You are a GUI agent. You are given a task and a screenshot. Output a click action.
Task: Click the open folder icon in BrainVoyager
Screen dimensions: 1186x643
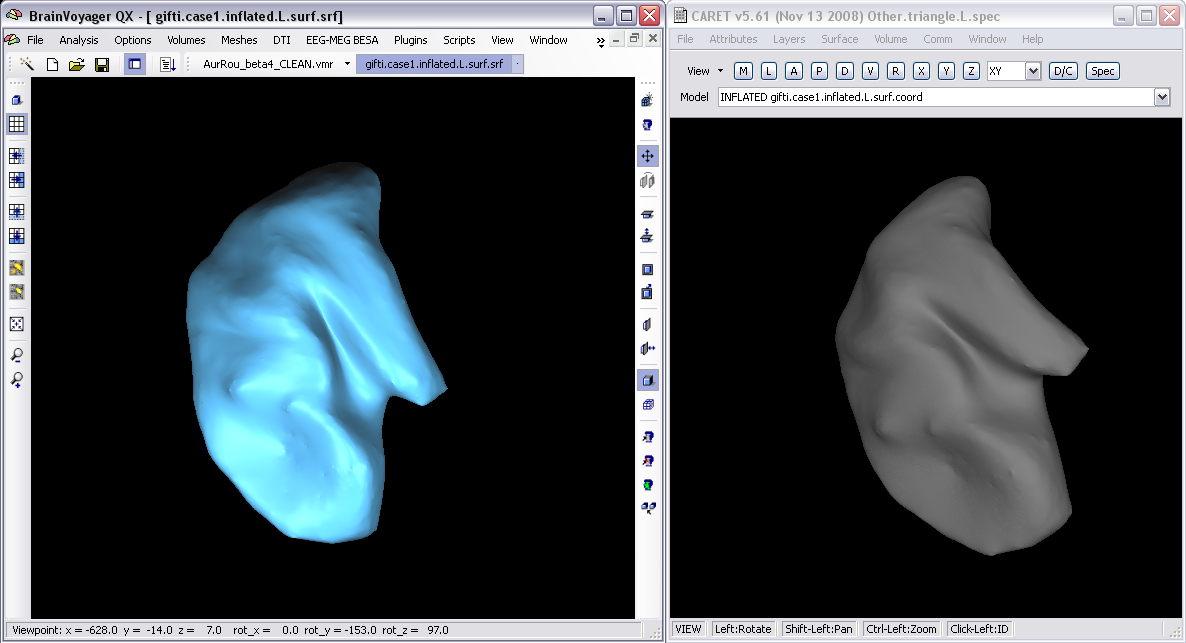coord(76,64)
